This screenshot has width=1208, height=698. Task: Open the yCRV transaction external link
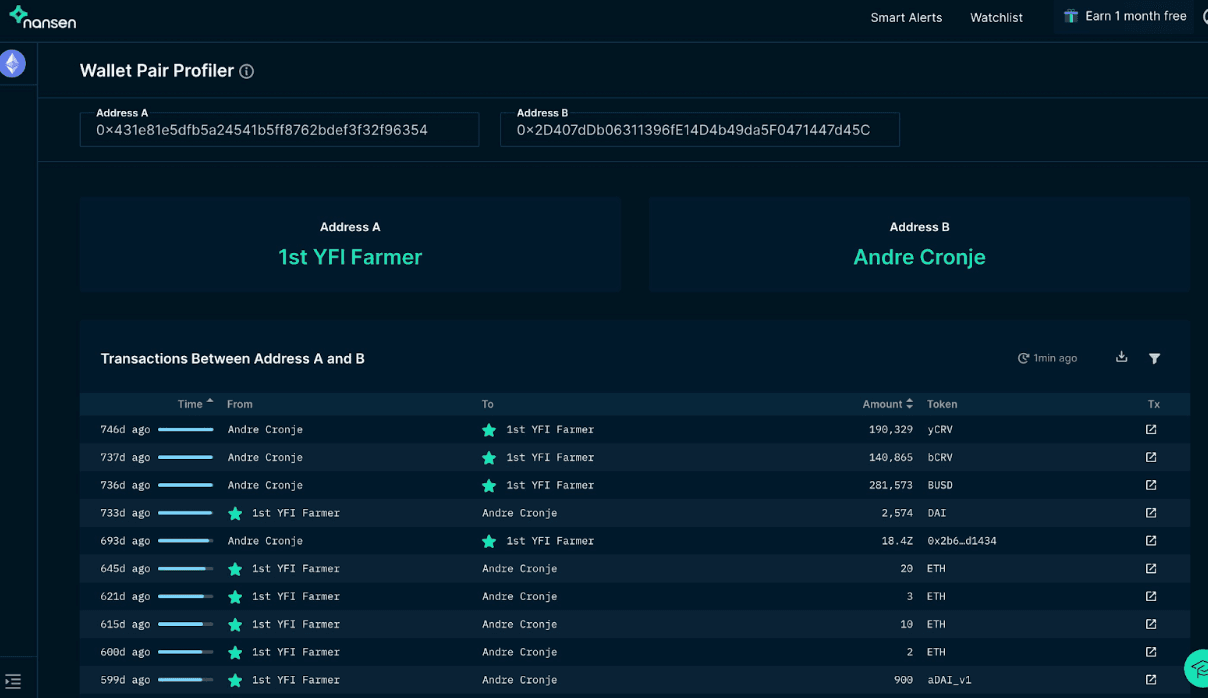coord(1151,429)
